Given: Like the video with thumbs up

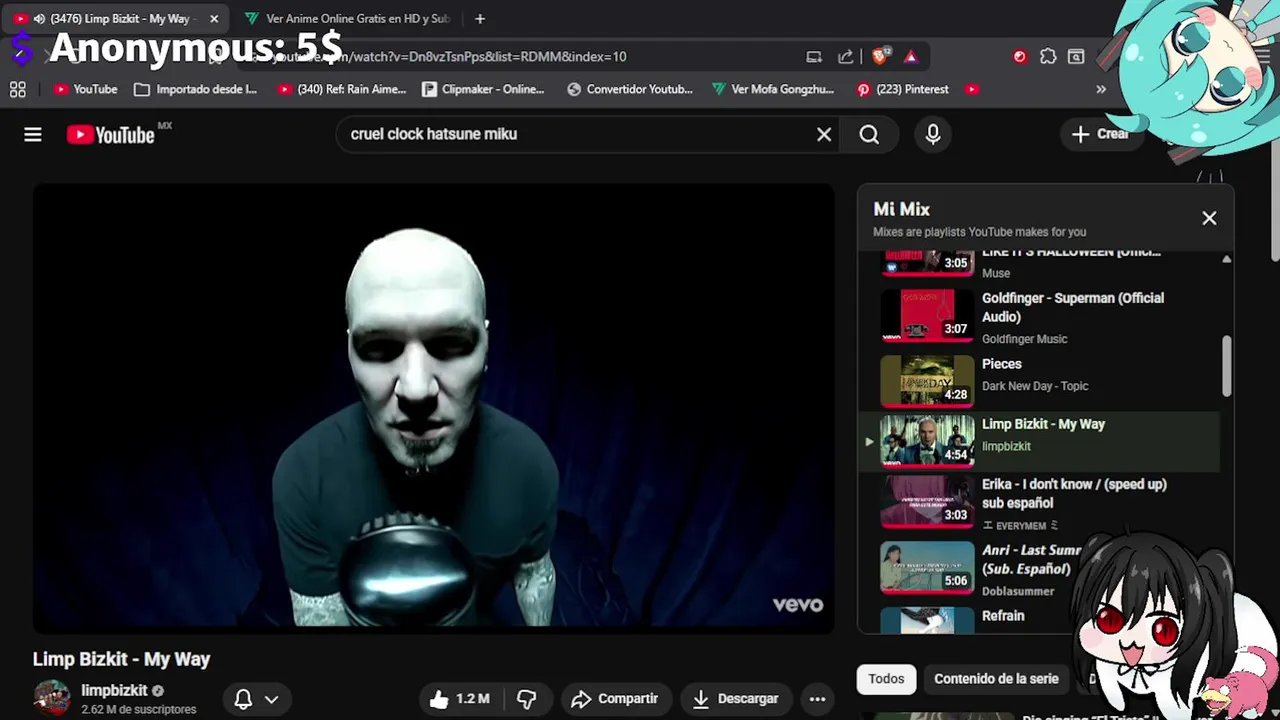Looking at the screenshot, I should (459, 699).
